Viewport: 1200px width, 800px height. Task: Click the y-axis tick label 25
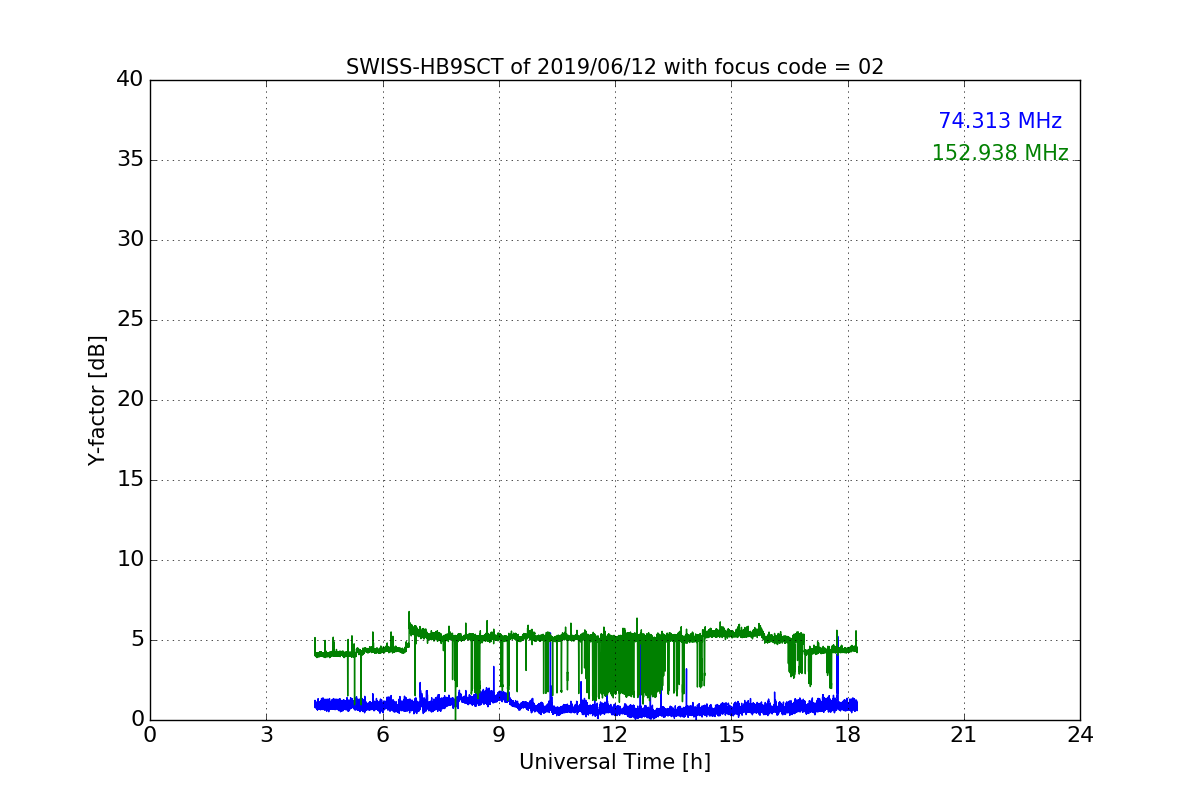(130, 319)
